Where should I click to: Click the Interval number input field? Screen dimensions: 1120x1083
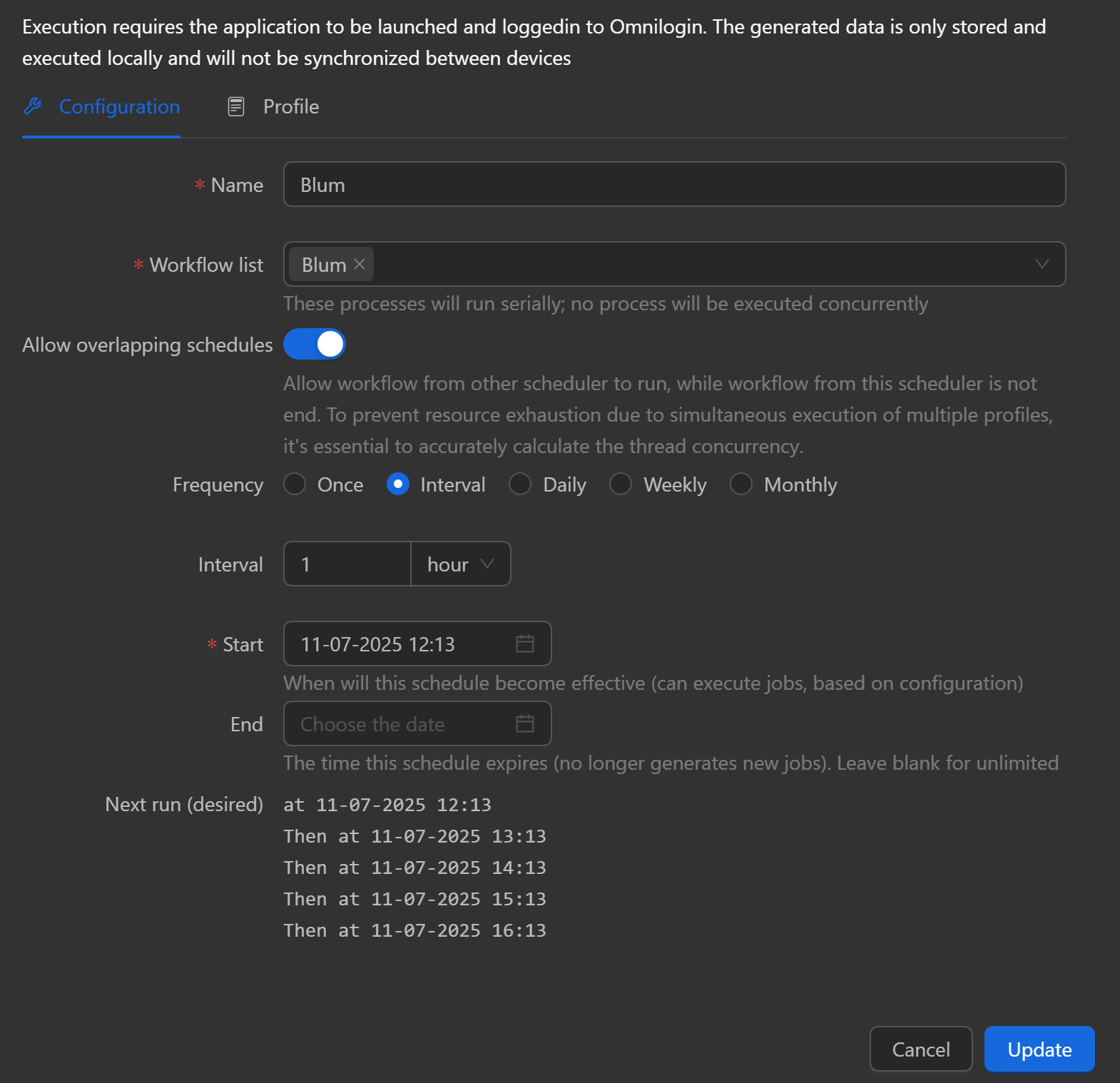(x=347, y=564)
